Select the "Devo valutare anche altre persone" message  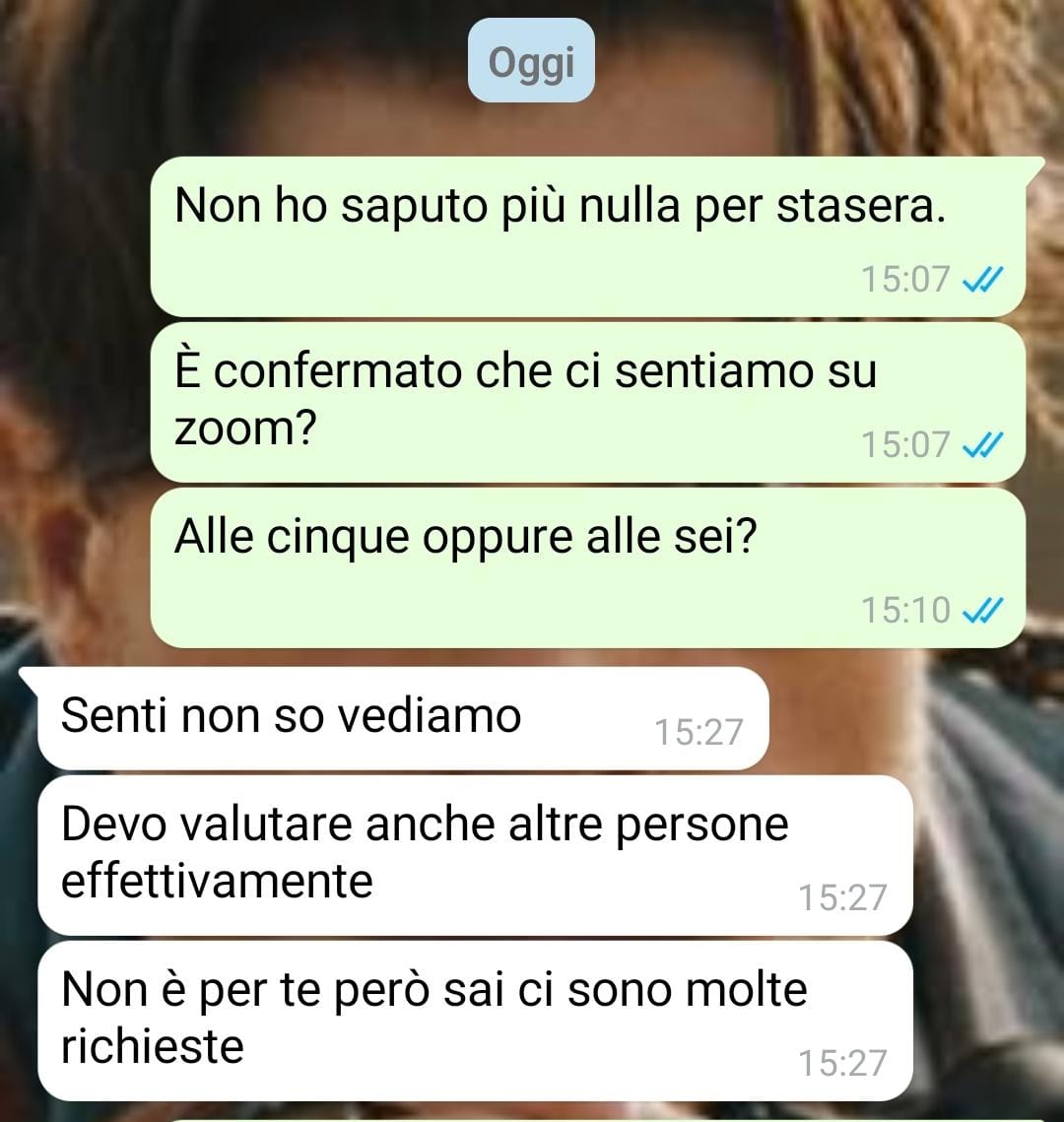point(475,855)
